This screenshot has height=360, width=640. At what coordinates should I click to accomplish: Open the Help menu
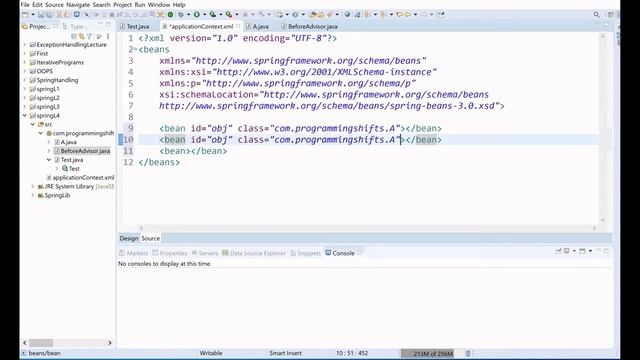(x=179, y=5)
